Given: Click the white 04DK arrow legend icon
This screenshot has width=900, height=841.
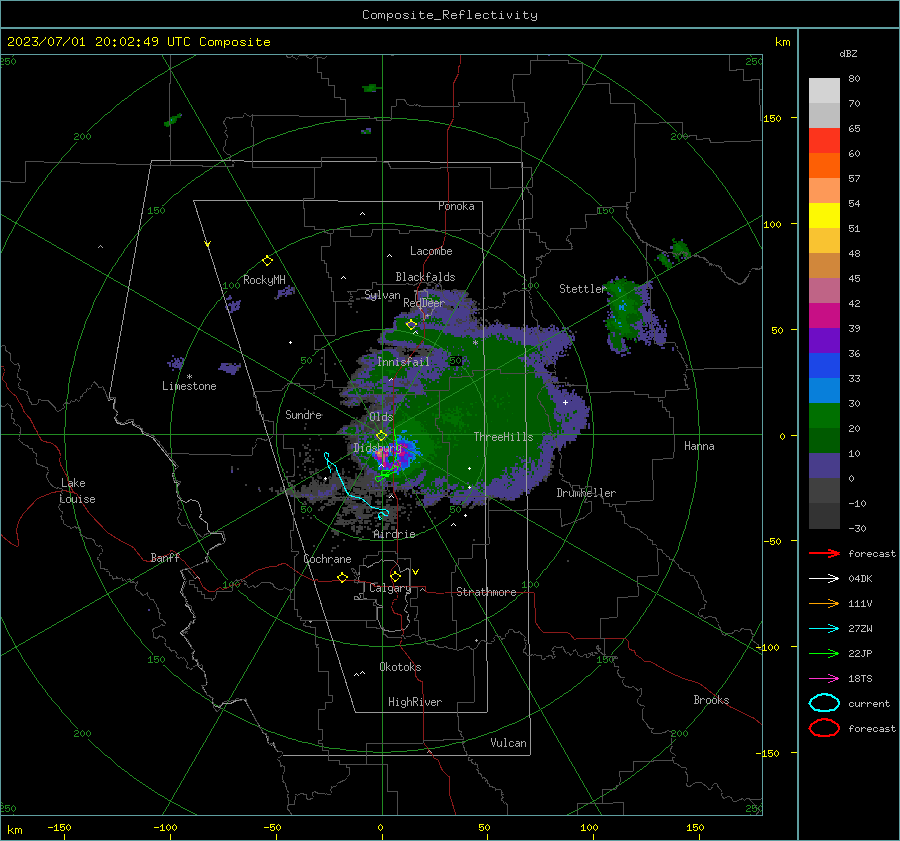Looking at the screenshot, I should tap(824, 579).
